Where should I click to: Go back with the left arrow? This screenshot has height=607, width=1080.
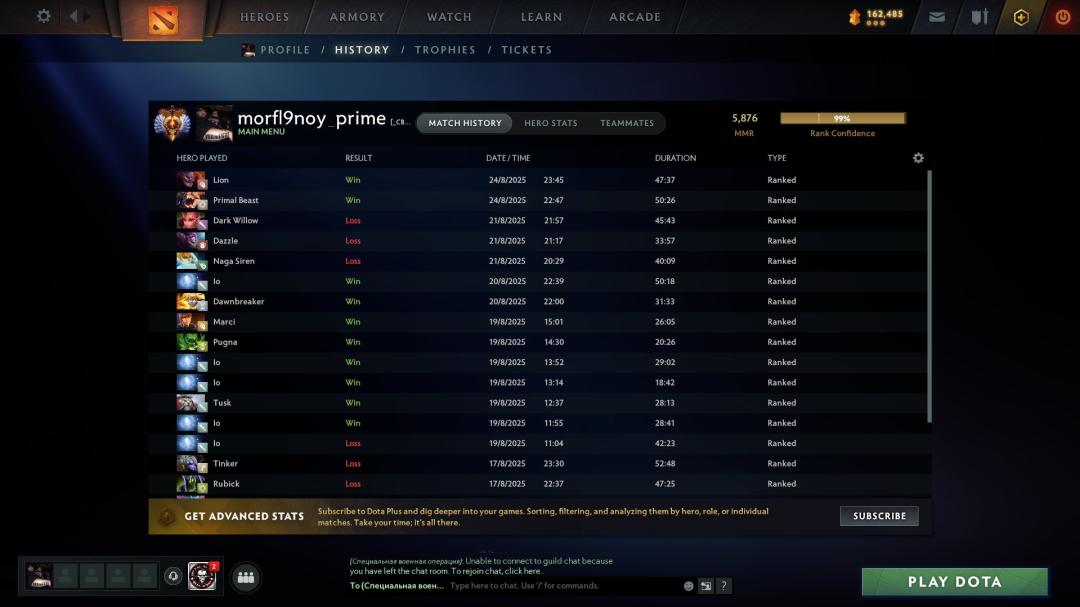74,16
